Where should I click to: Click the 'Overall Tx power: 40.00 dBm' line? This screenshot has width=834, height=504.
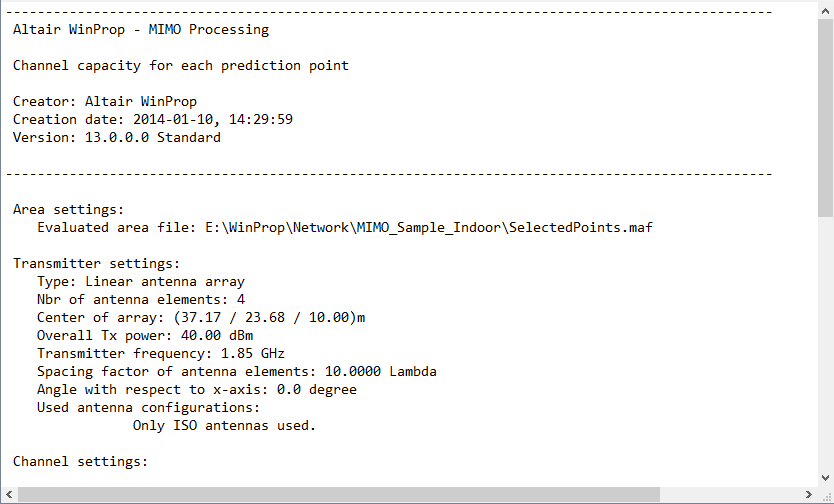coord(145,336)
